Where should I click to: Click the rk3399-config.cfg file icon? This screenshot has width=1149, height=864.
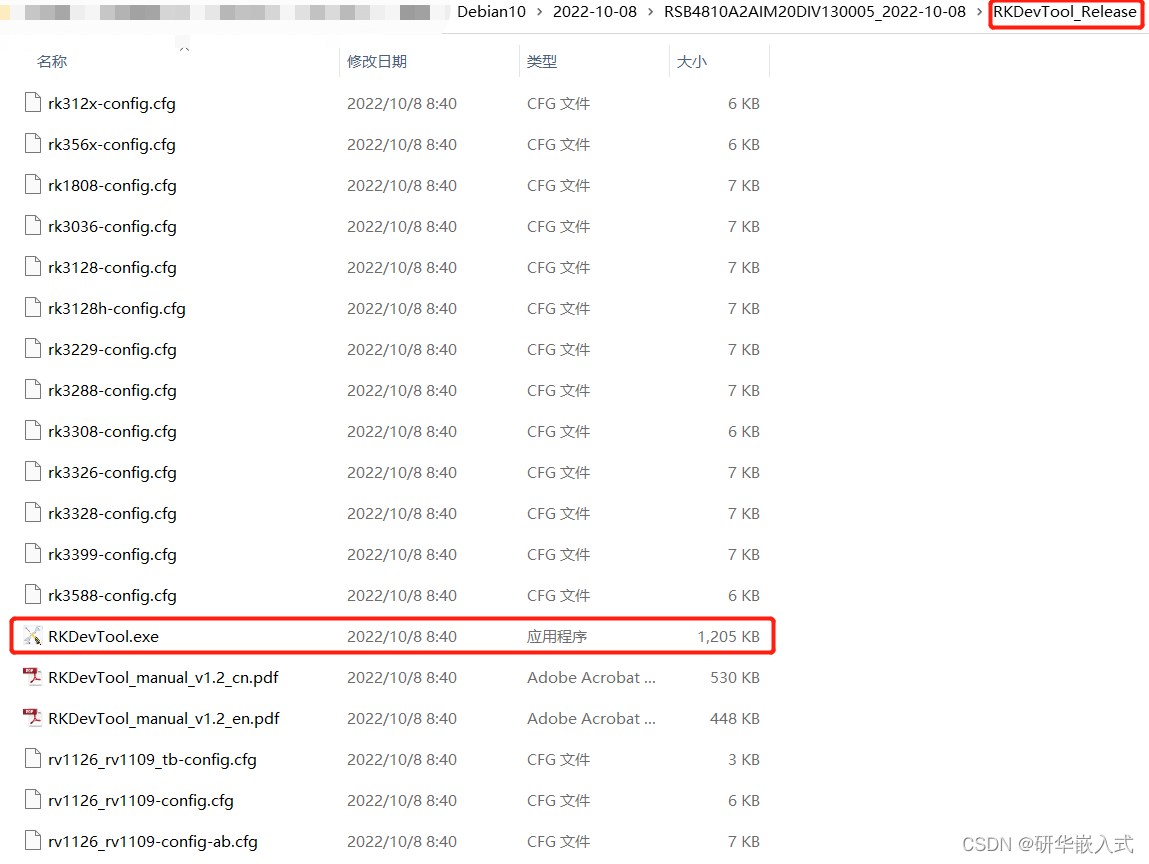pyautogui.click(x=32, y=555)
